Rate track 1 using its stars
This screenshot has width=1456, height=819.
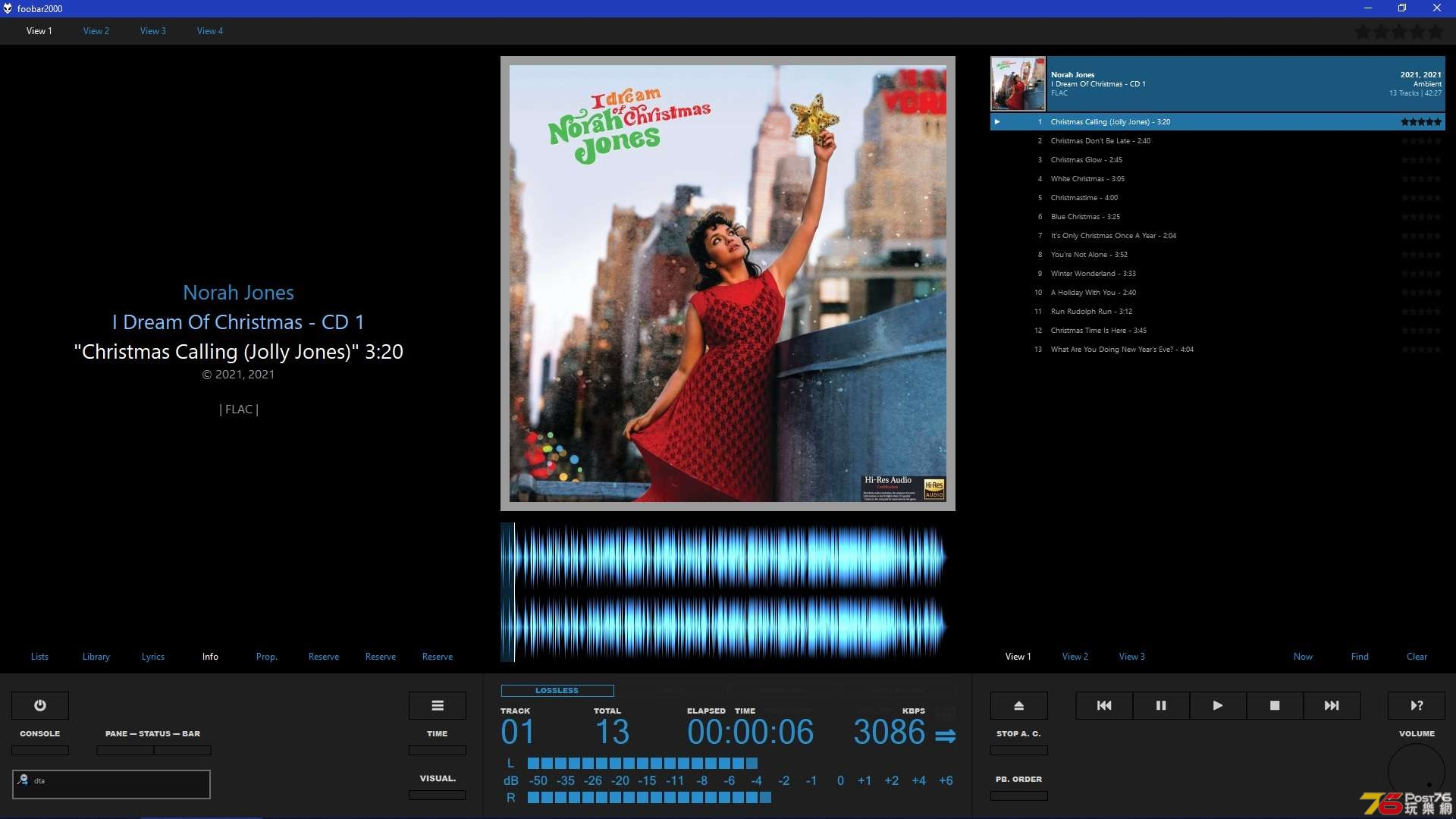1421,121
